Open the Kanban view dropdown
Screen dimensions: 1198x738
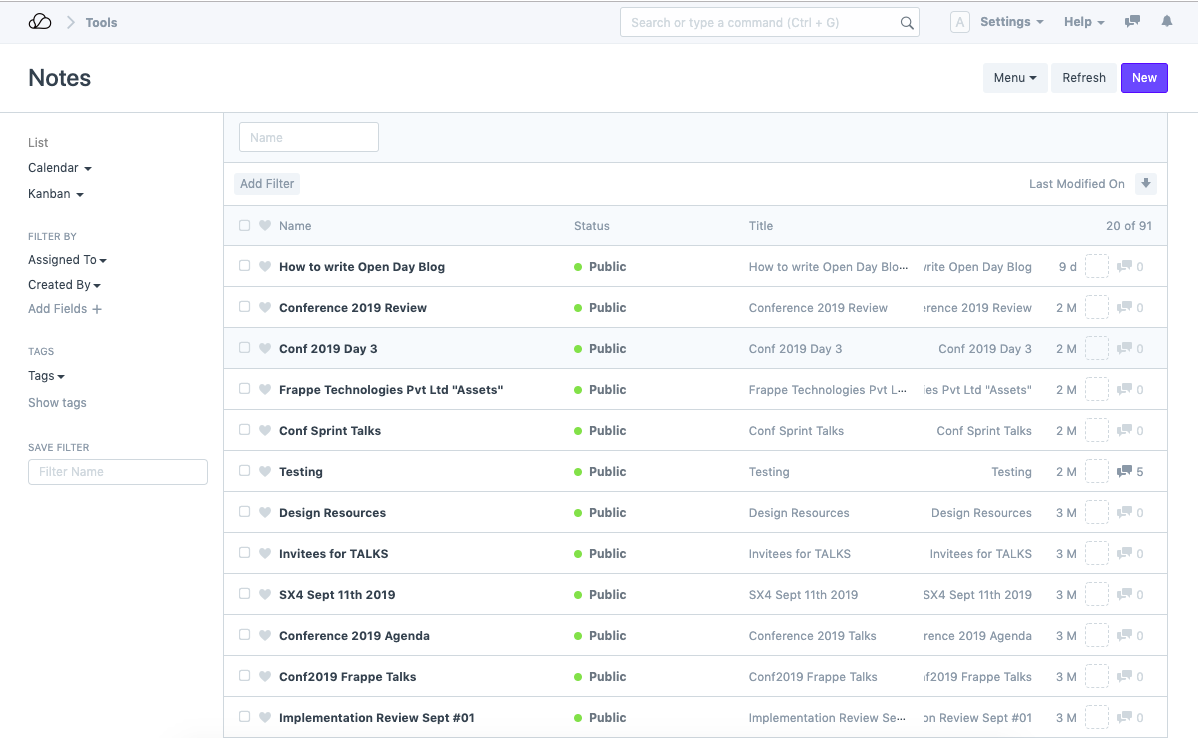click(x=56, y=194)
